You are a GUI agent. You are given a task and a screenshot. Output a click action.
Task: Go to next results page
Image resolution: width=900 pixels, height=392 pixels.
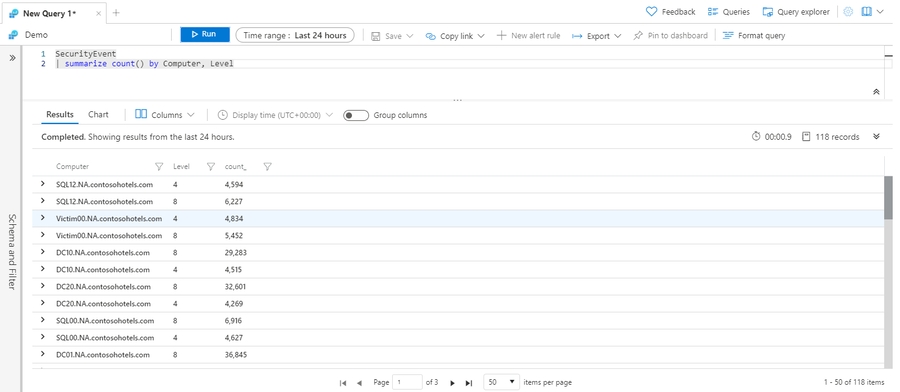click(x=452, y=383)
